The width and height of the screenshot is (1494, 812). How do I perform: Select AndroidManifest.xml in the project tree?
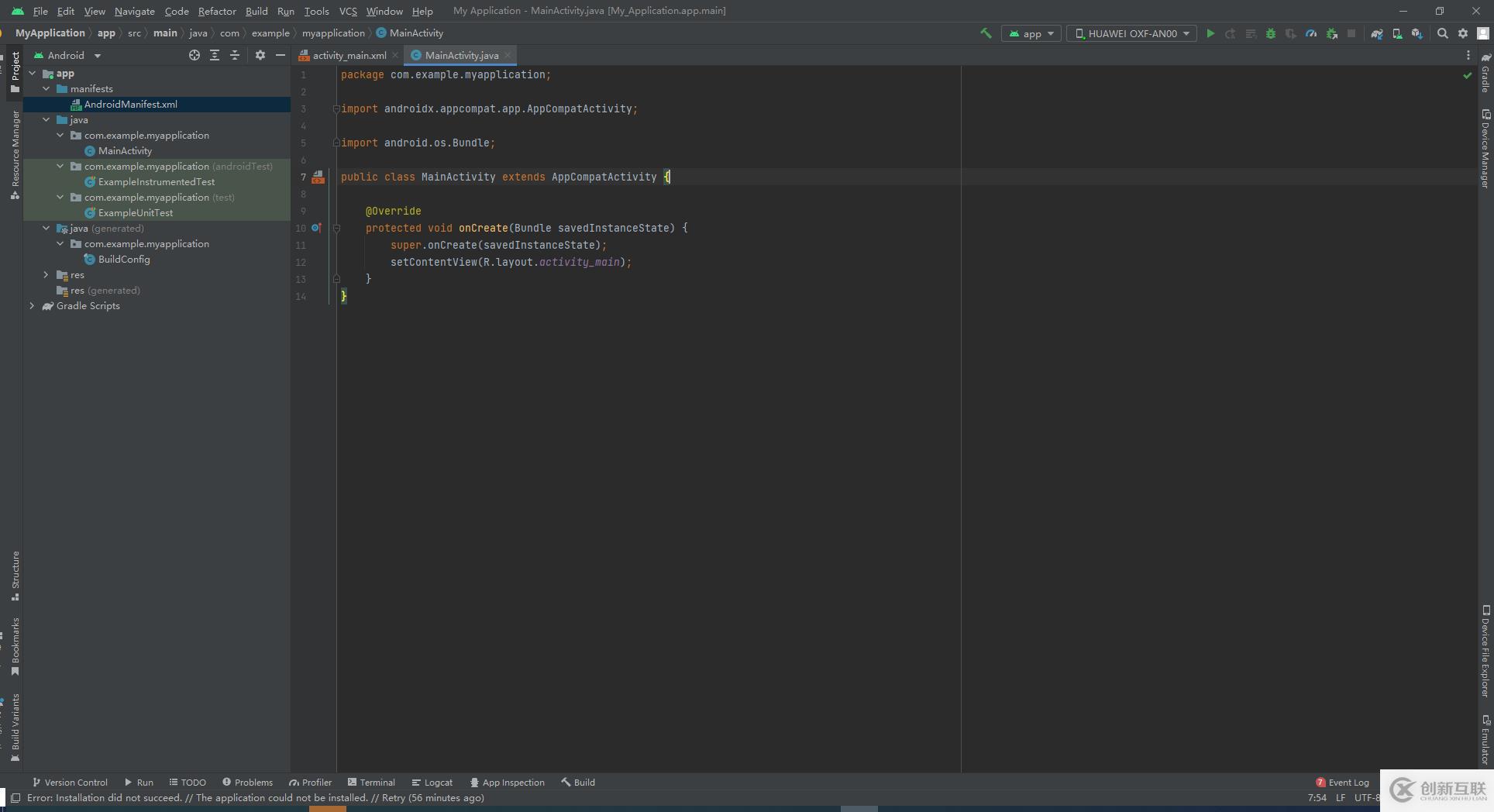(x=130, y=105)
